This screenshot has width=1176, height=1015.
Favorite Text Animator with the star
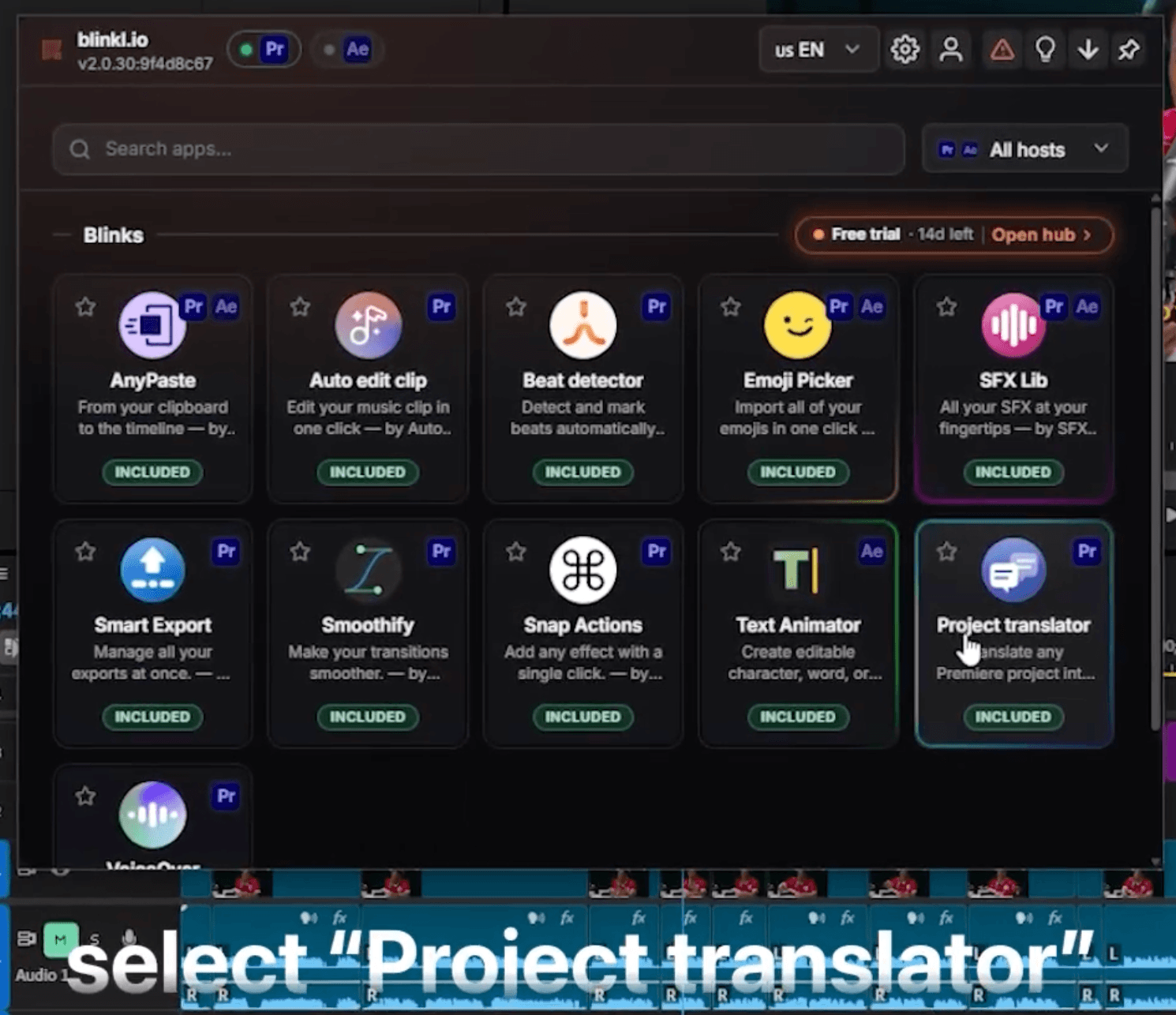[731, 551]
